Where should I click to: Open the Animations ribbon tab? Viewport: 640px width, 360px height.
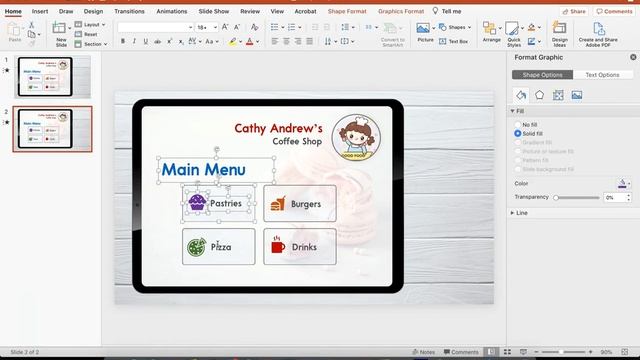coord(172,11)
